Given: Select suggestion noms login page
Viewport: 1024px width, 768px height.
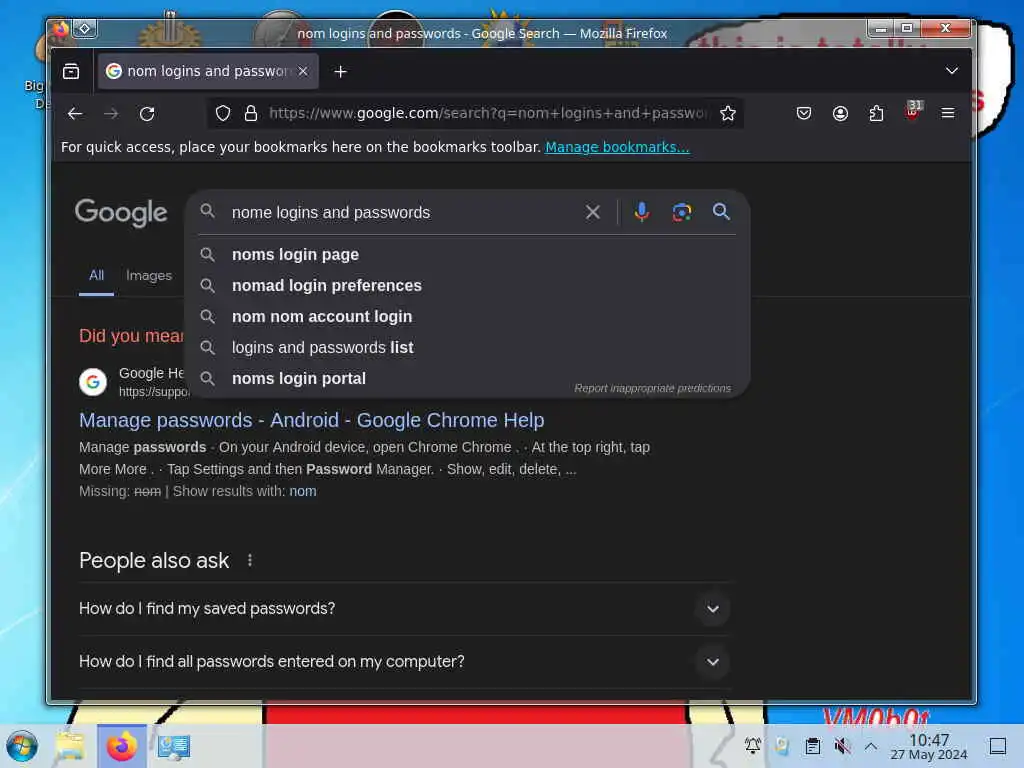Looking at the screenshot, I should coord(468,255).
